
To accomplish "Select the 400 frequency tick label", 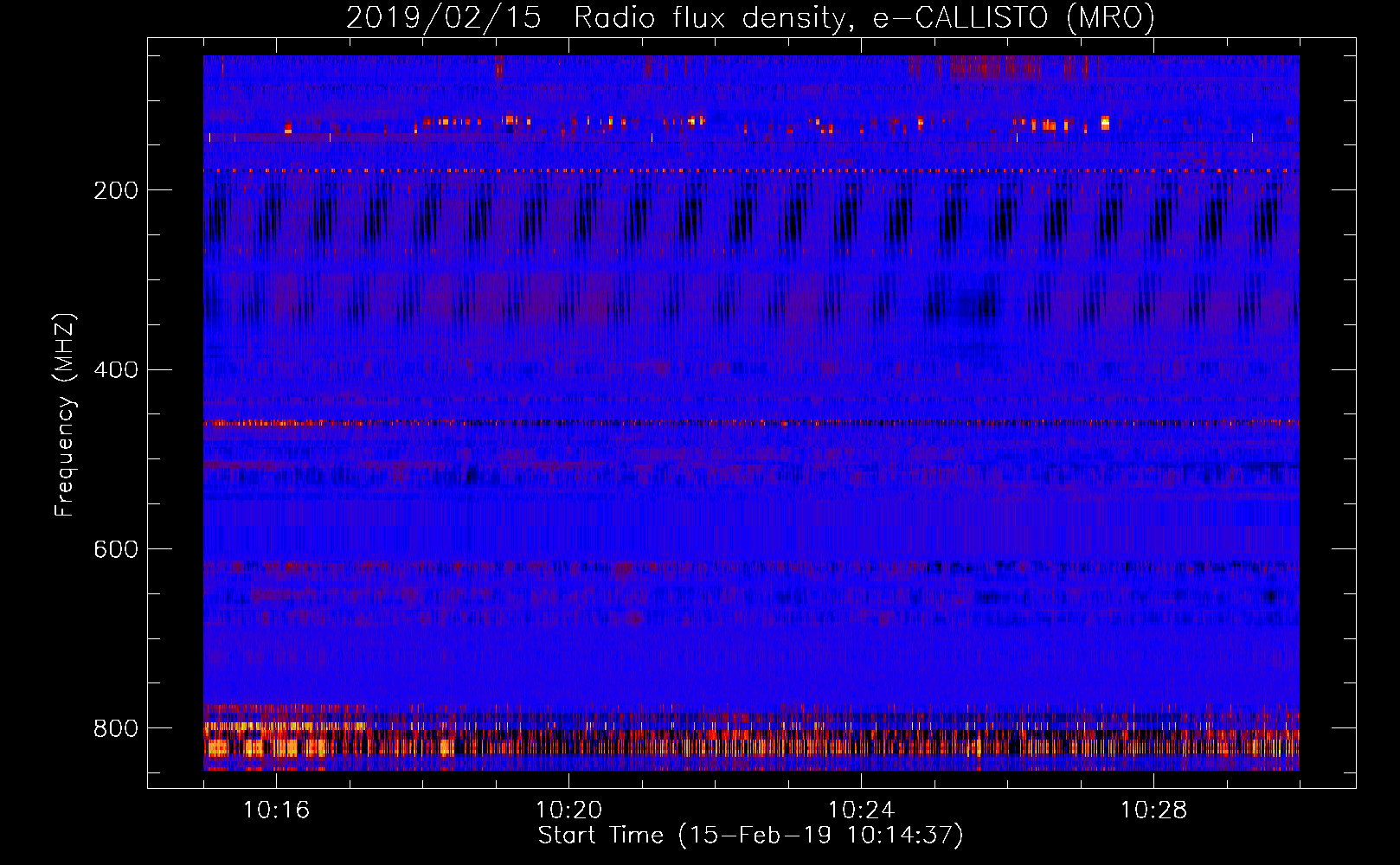I will tap(116, 370).
